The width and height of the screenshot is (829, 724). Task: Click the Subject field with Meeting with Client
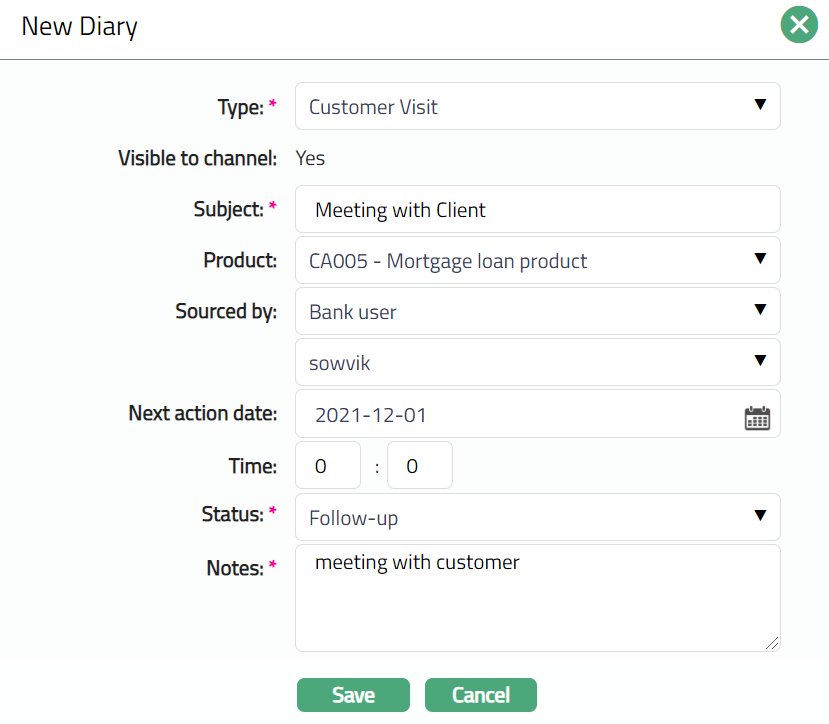[x=537, y=210]
